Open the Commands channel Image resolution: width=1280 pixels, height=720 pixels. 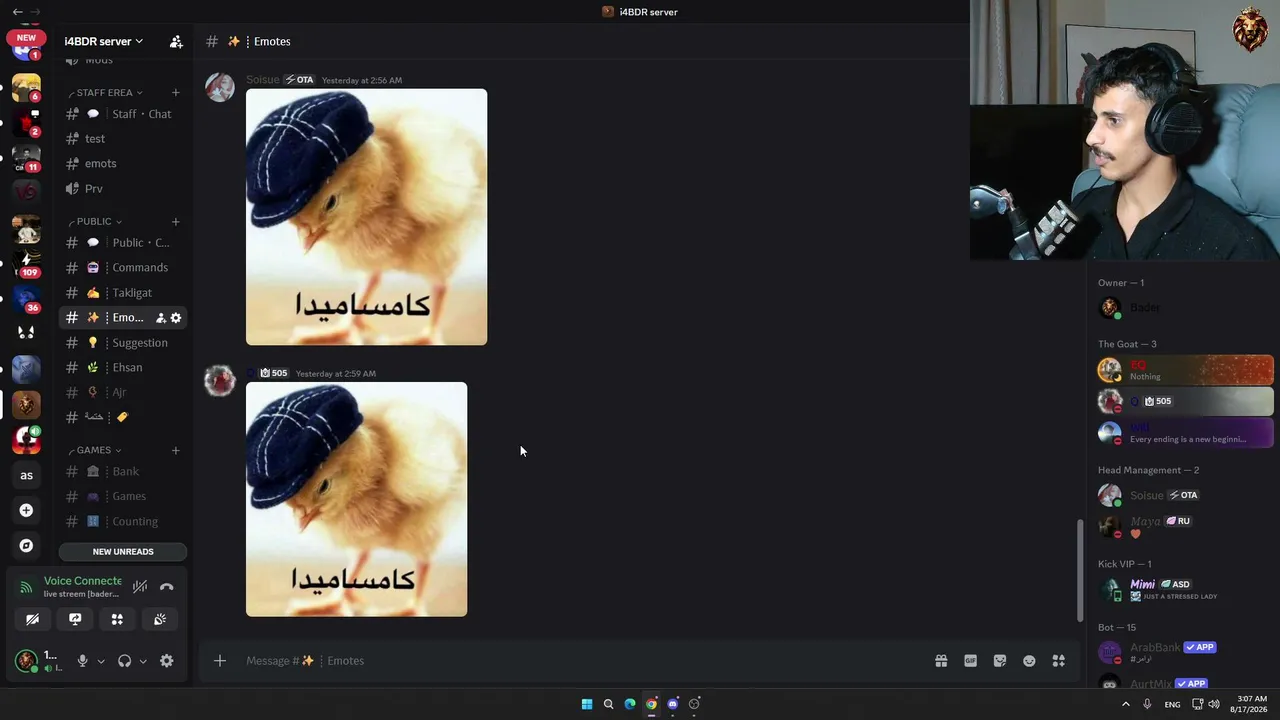tap(123, 268)
